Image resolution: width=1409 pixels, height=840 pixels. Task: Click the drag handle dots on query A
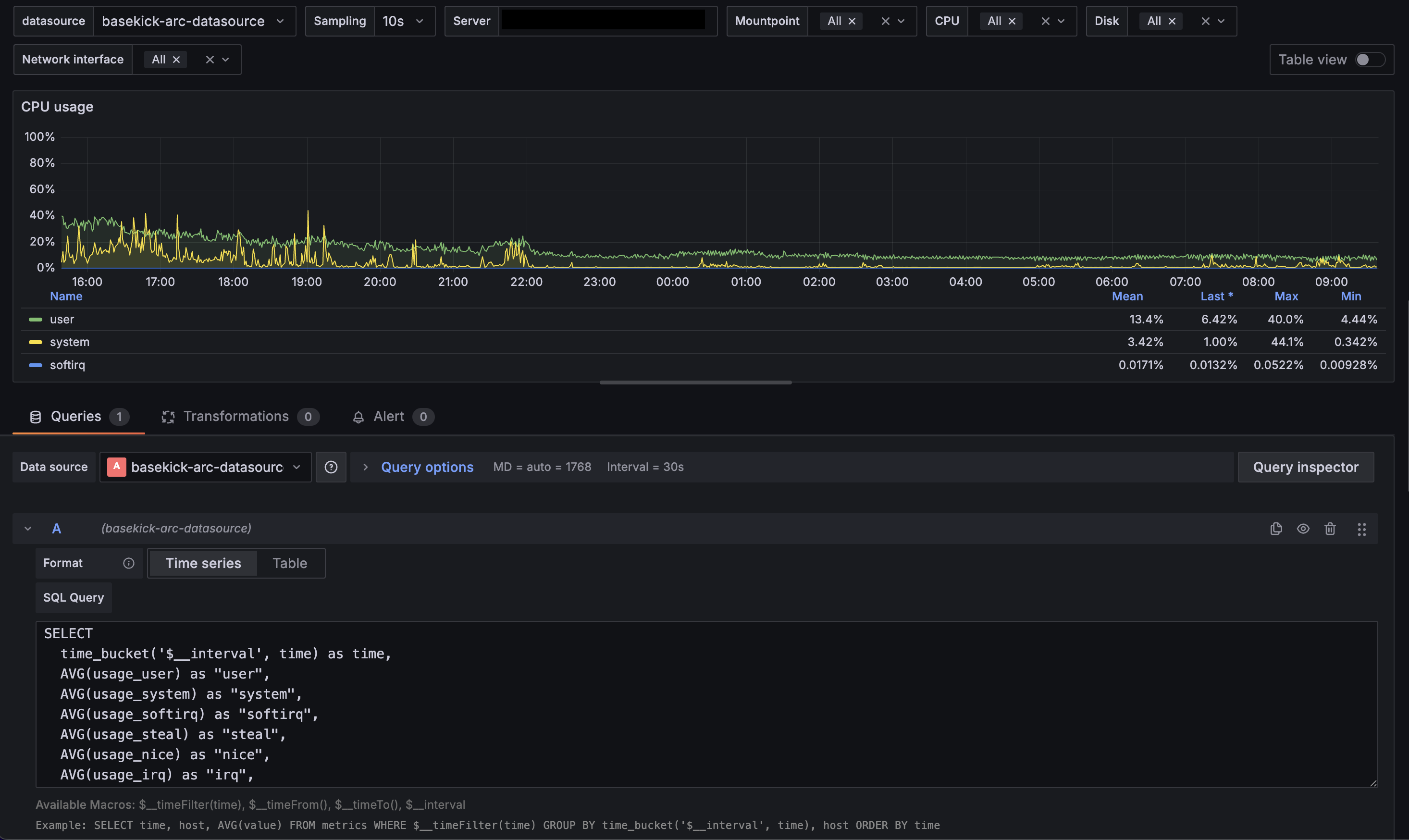pos(1362,528)
